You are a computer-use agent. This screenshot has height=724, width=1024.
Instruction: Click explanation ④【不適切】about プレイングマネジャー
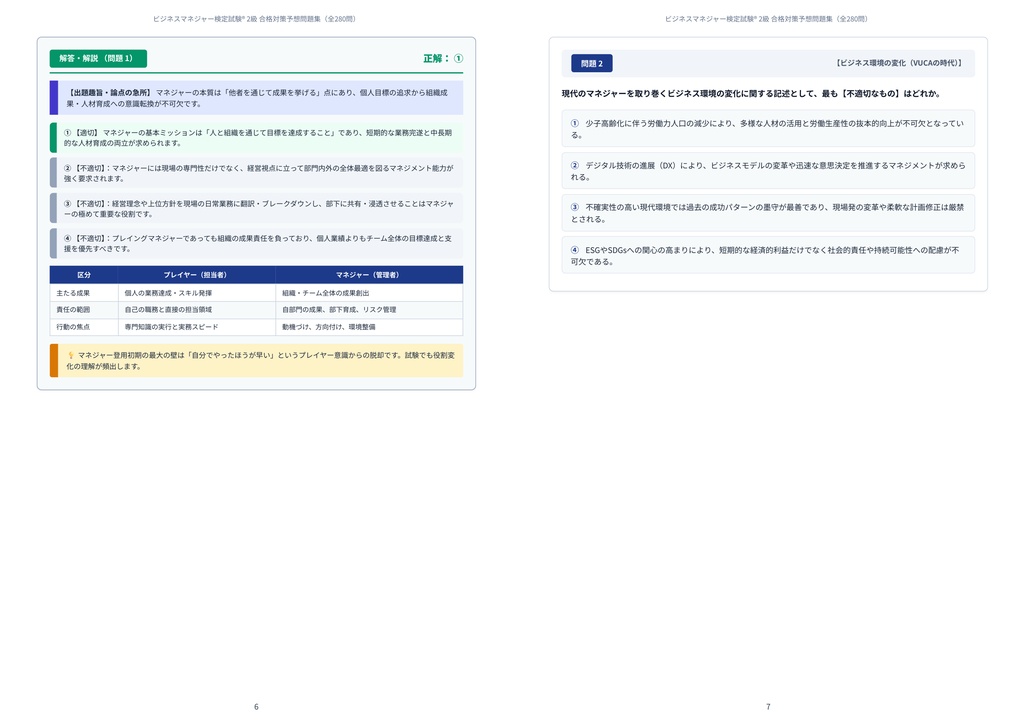(x=256, y=244)
